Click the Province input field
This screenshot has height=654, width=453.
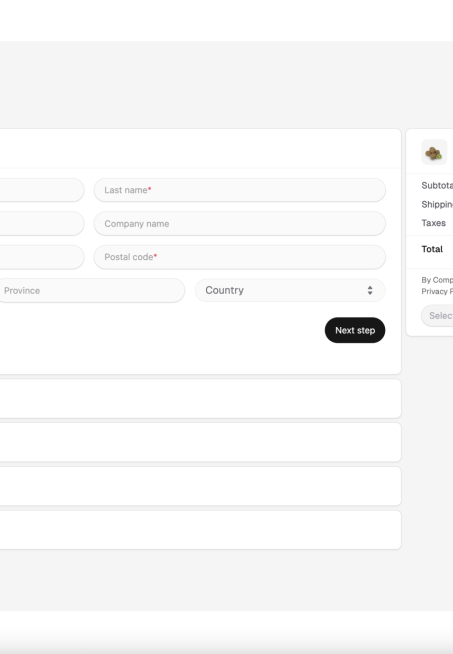(x=90, y=290)
